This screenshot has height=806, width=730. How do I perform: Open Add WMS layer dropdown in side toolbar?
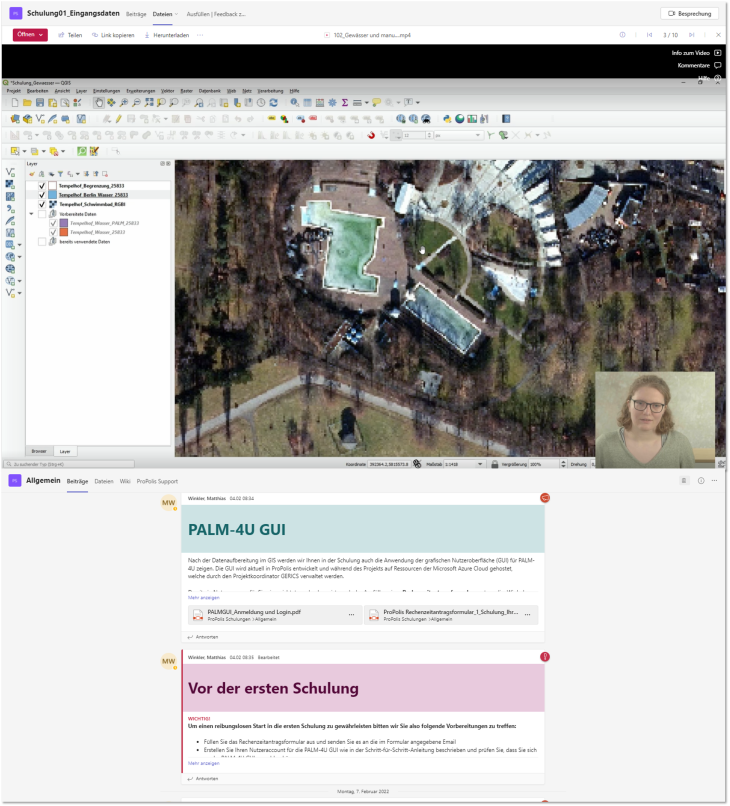pyautogui.click(x=20, y=257)
